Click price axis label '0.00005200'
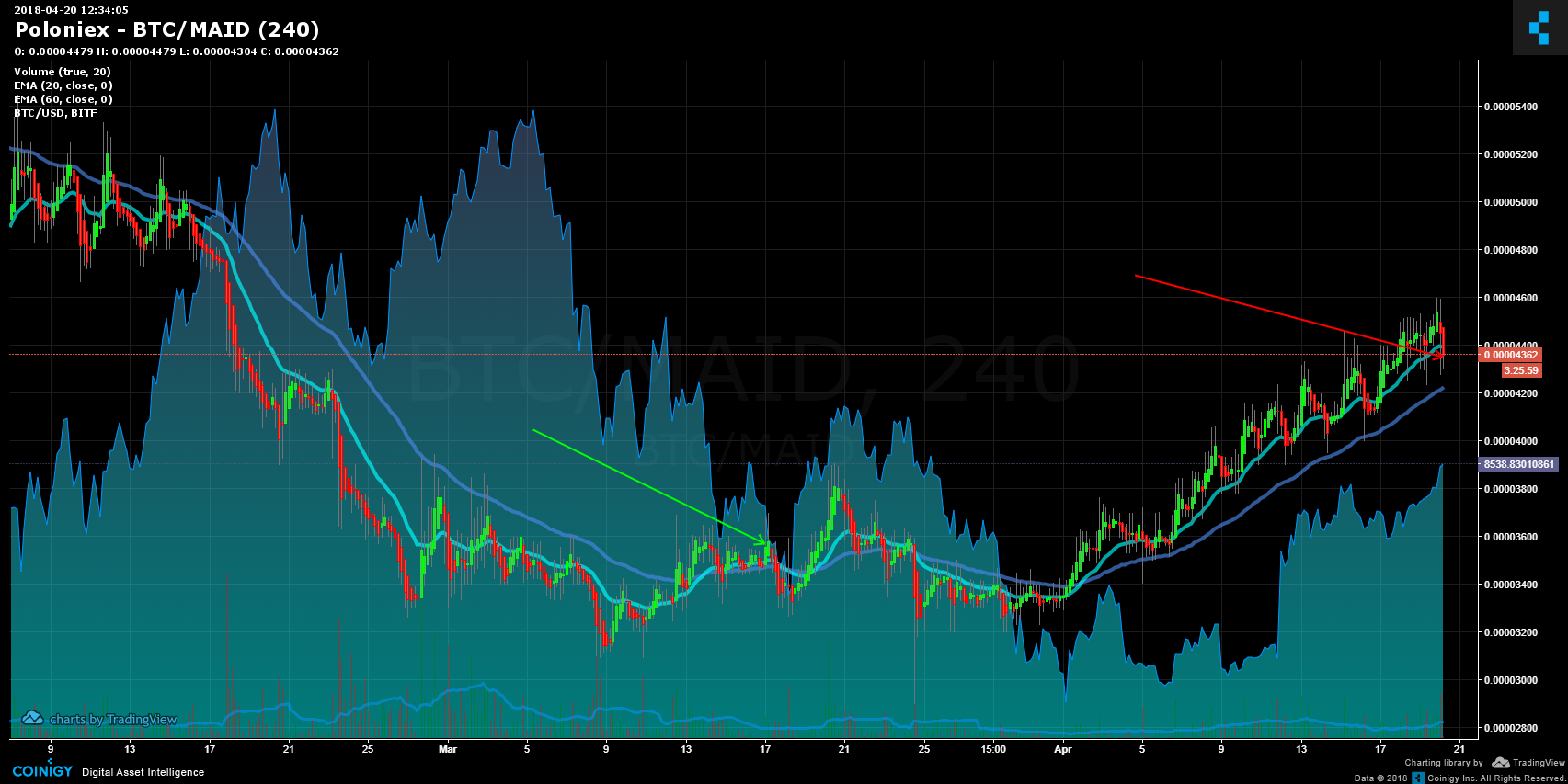The height and width of the screenshot is (784, 1568). pyautogui.click(x=1511, y=154)
